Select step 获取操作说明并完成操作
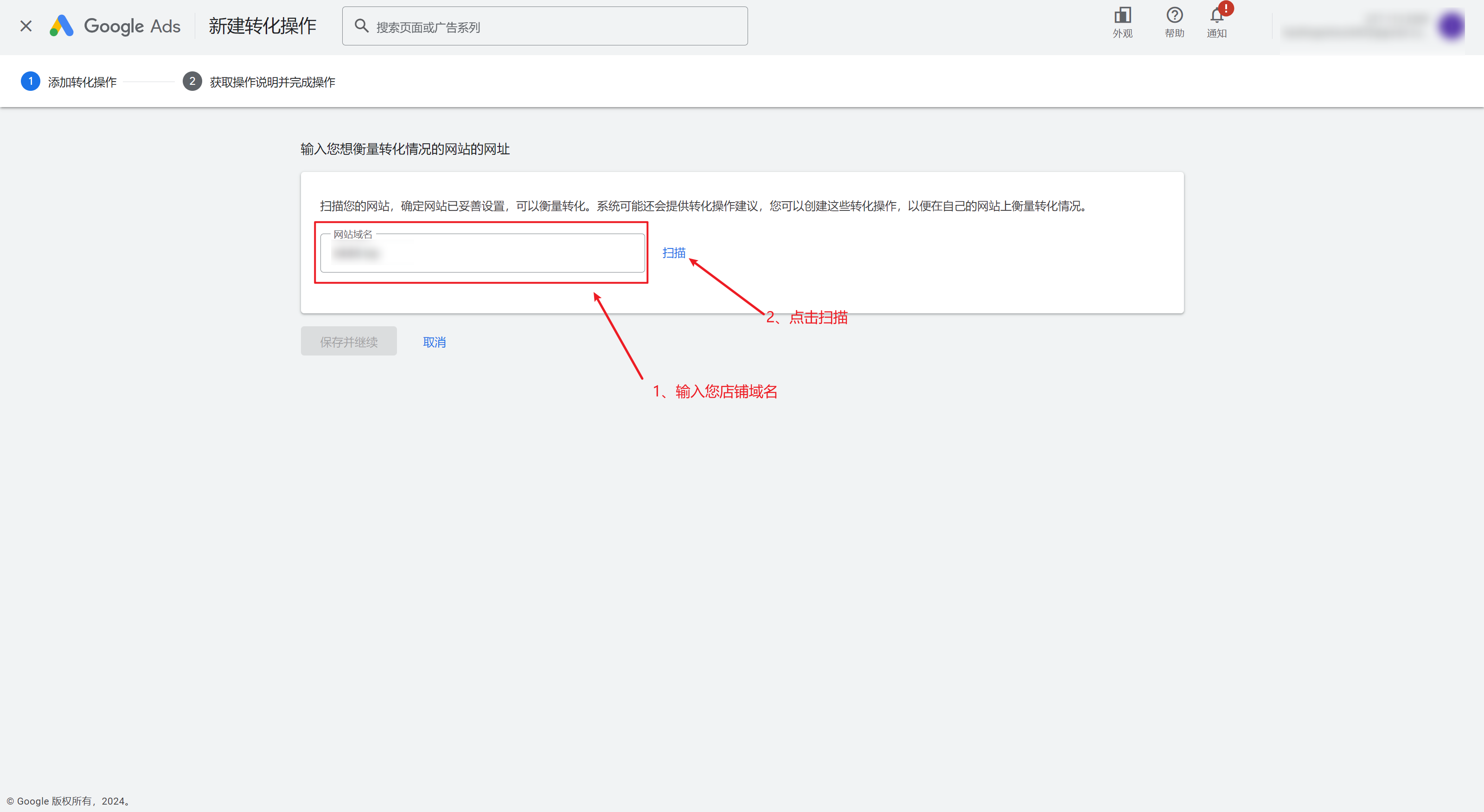1484x812 pixels. (x=272, y=82)
